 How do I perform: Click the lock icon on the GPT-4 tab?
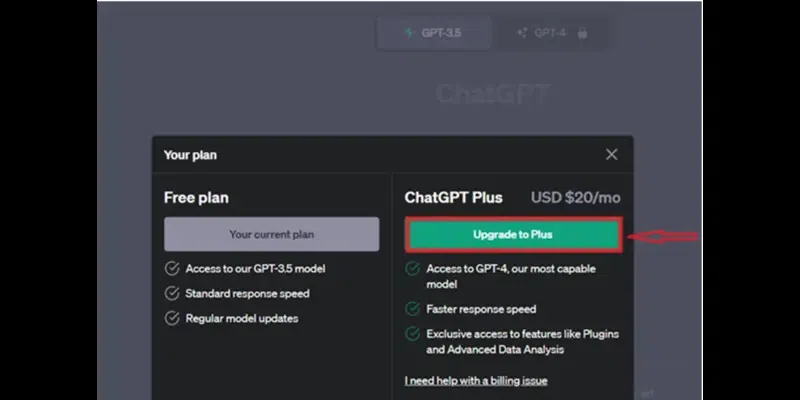[582, 33]
